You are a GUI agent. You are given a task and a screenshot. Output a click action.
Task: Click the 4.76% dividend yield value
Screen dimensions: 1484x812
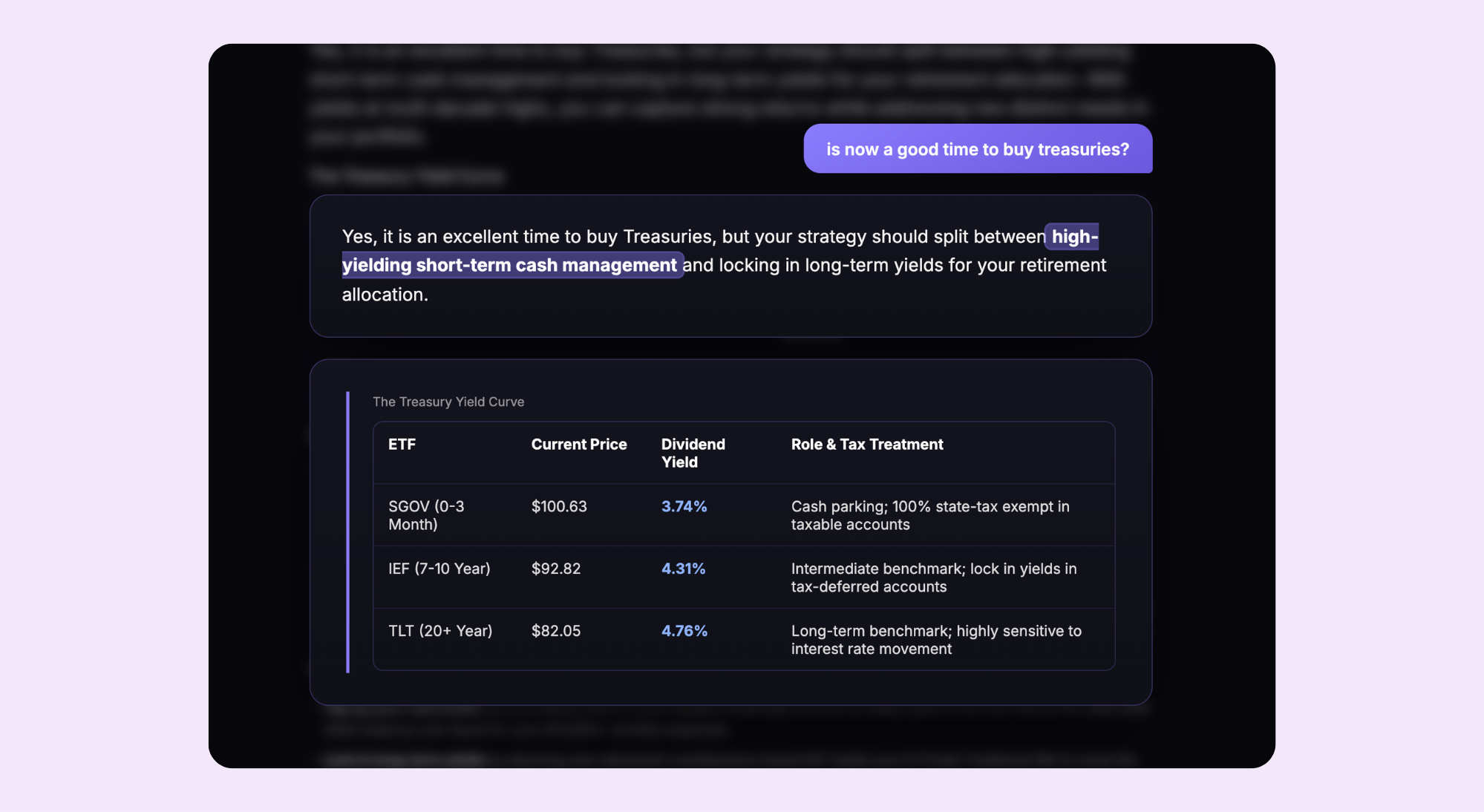pos(684,631)
